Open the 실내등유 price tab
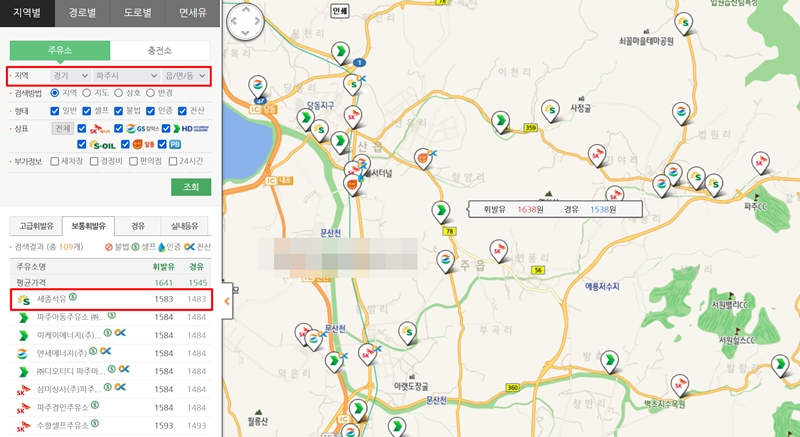 tap(184, 226)
